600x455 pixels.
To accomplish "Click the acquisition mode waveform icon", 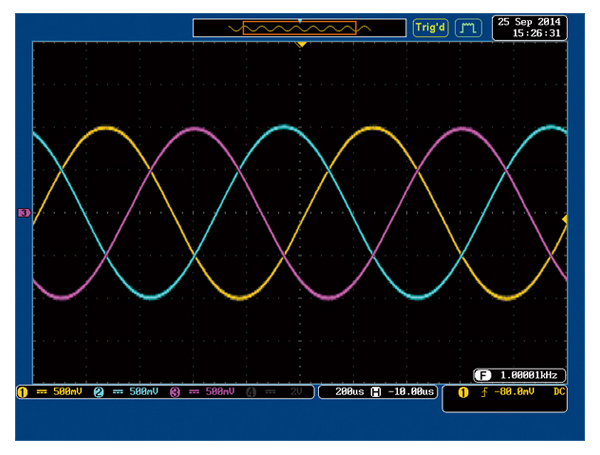I will [468, 28].
